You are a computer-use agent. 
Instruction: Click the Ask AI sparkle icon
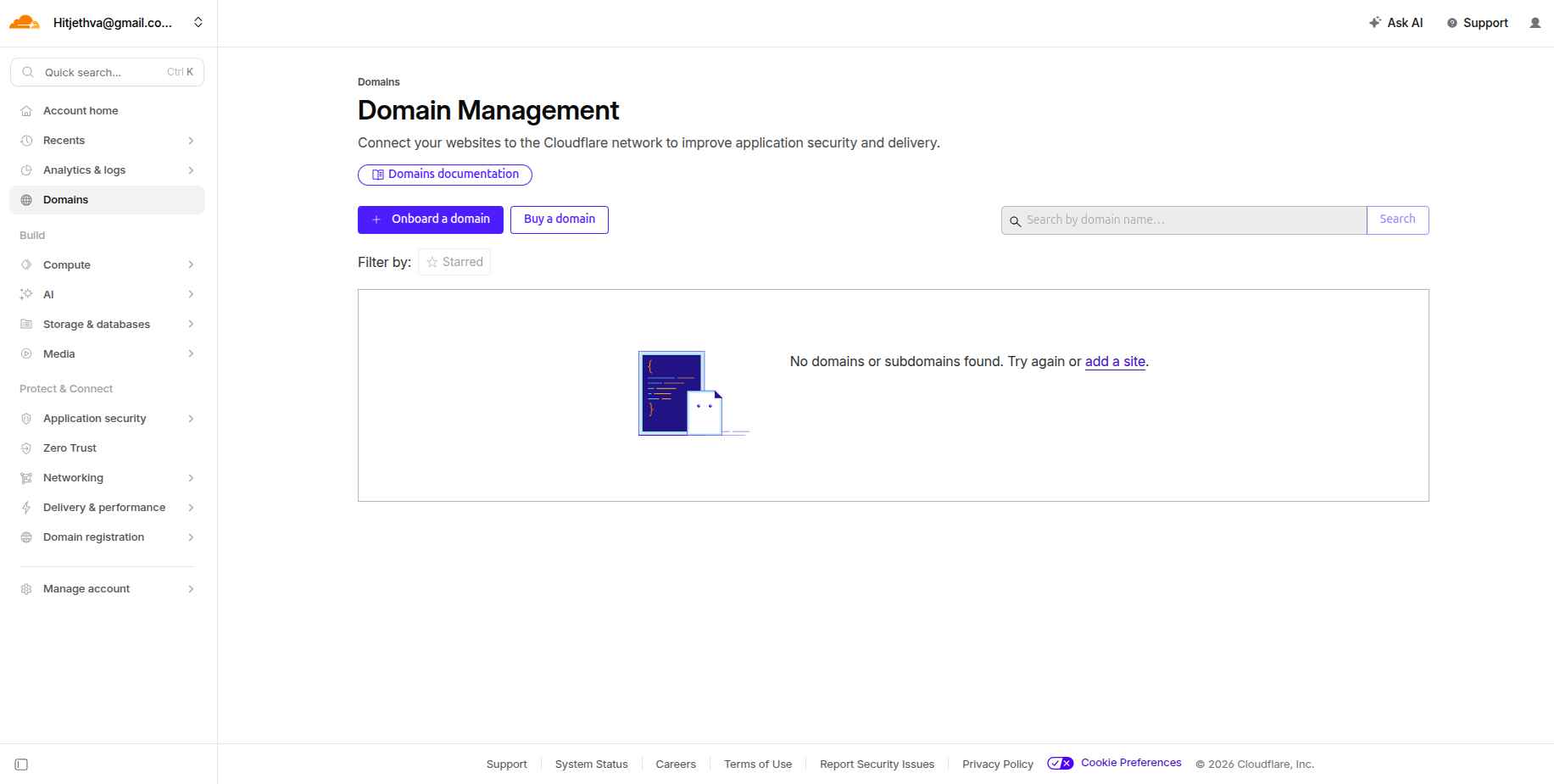click(1374, 23)
